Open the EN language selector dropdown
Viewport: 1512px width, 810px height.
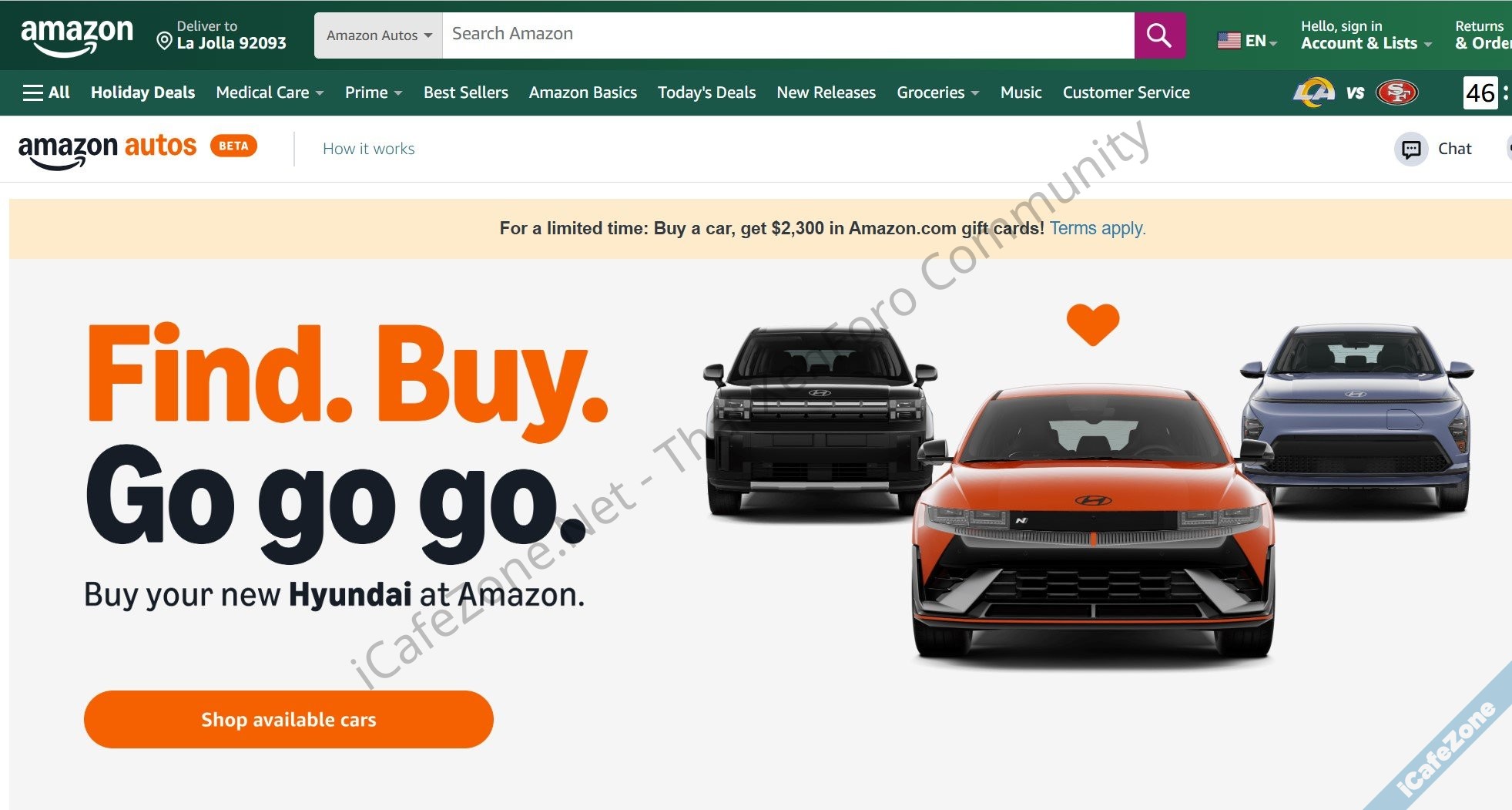pyautogui.click(x=1248, y=41)
